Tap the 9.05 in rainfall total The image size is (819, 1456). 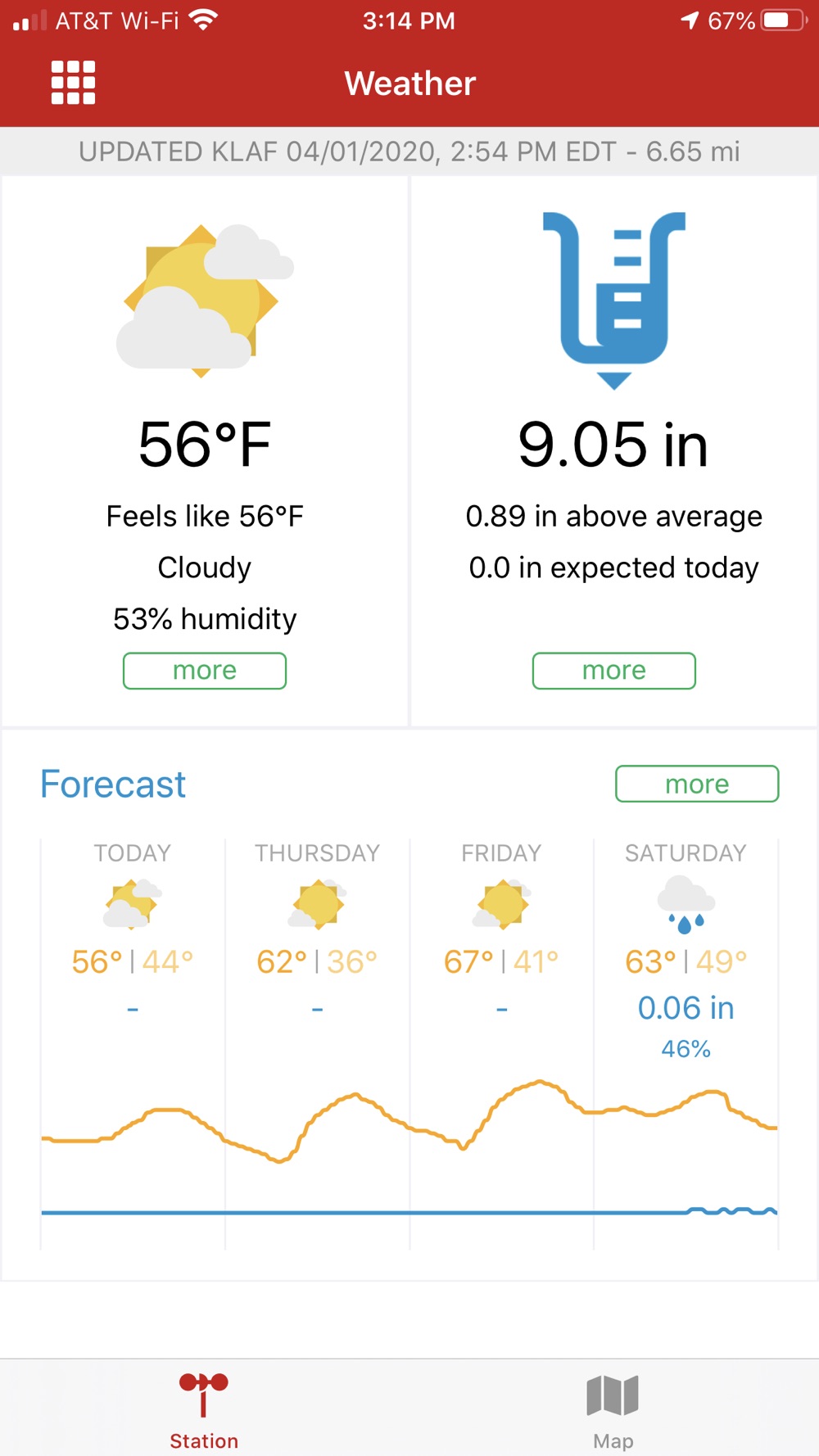click(613, 445)
